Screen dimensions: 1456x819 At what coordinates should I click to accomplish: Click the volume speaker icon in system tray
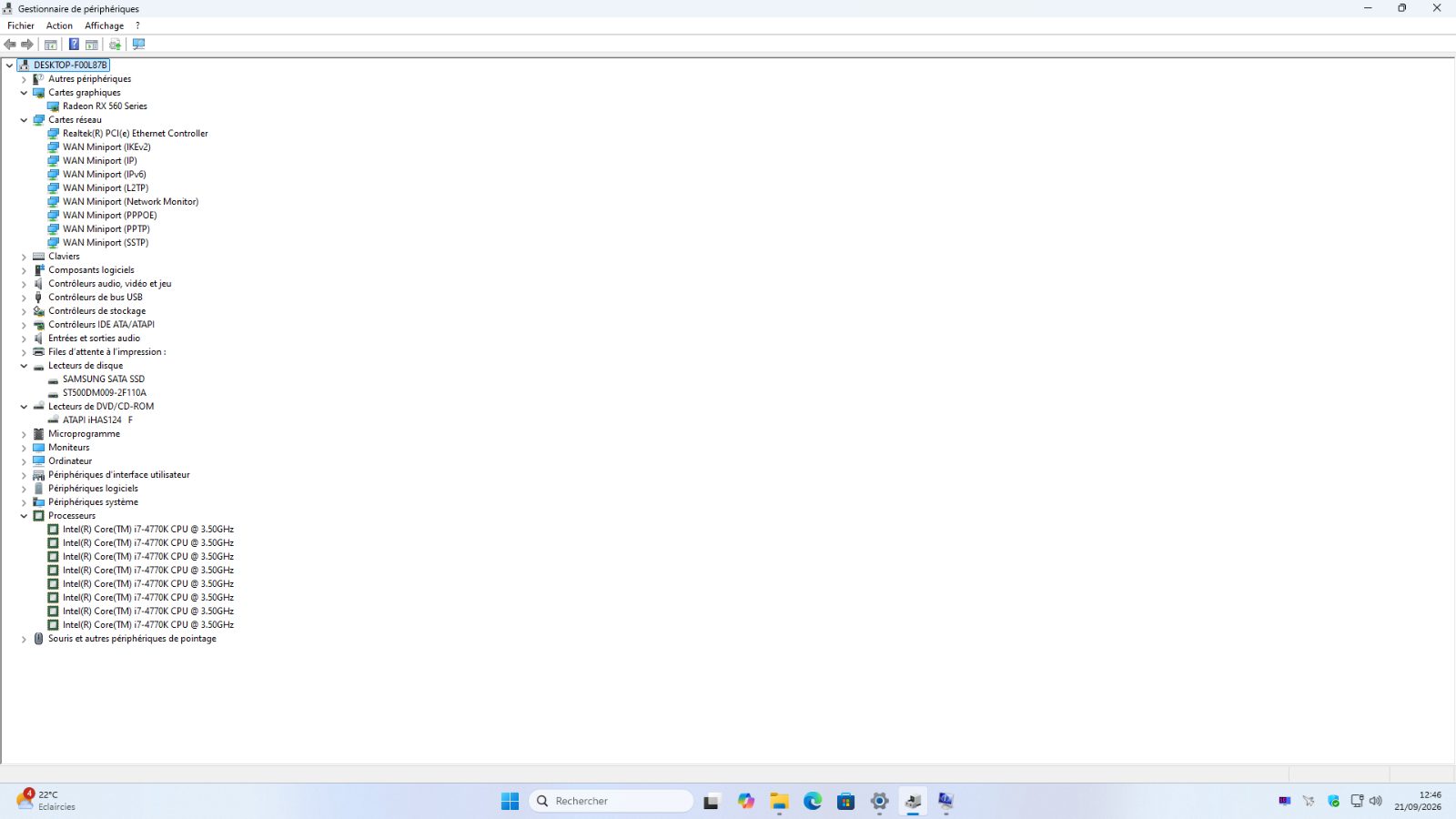[x=1375, y=801]
